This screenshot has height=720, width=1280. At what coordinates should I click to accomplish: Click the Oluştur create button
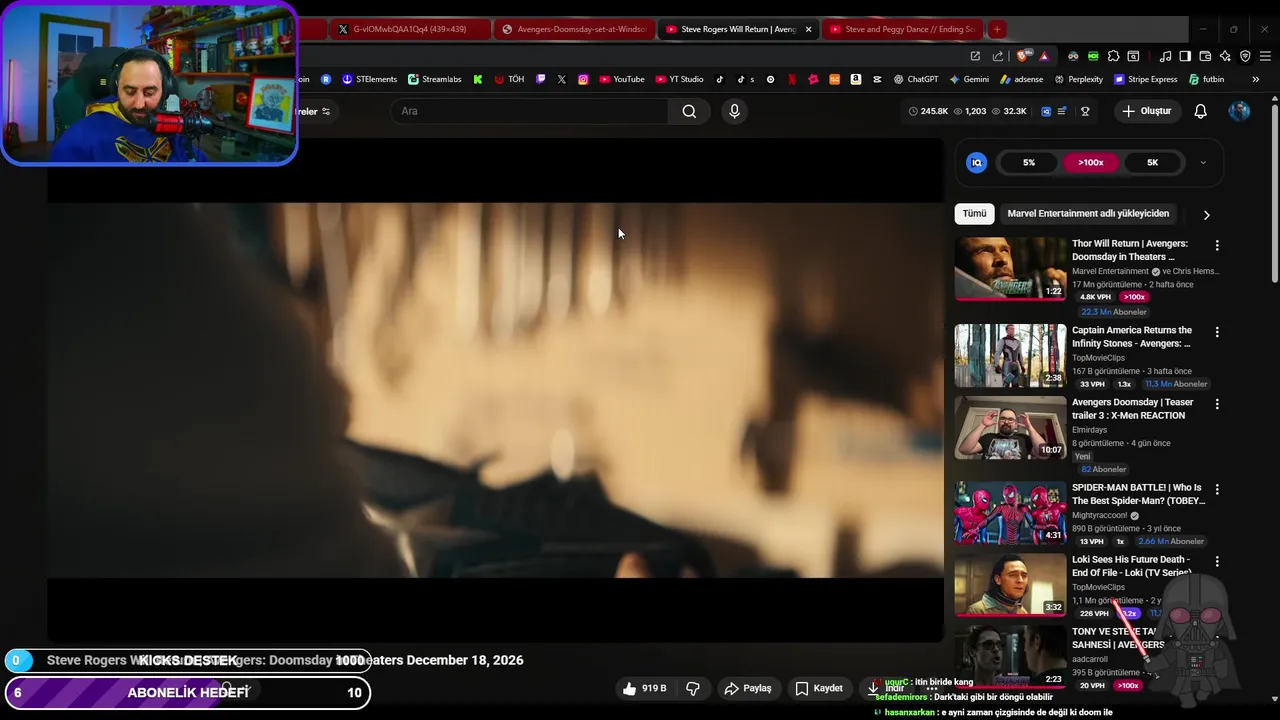tap(1146, 111)
